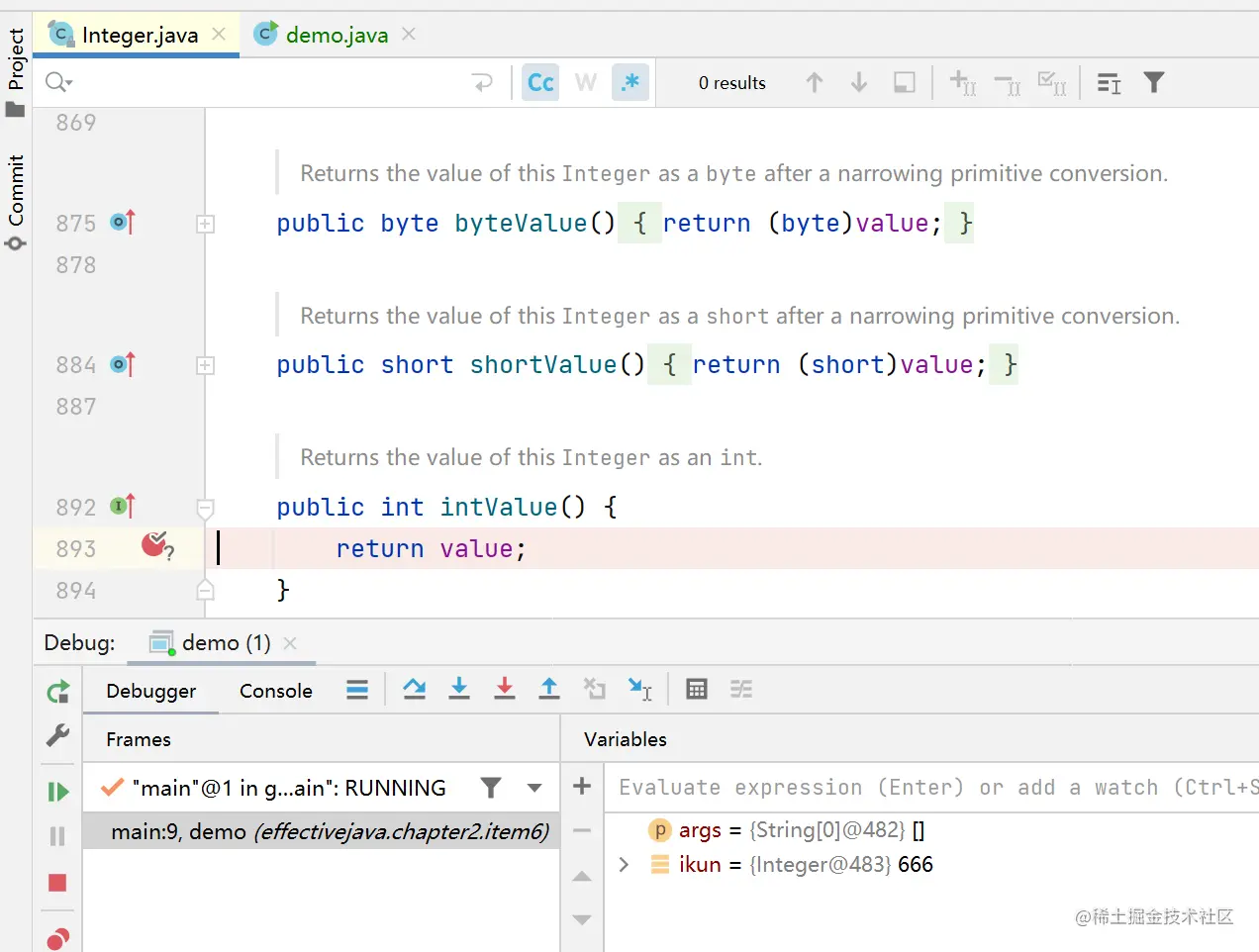Click Step Into debug icon

[459, 689]
